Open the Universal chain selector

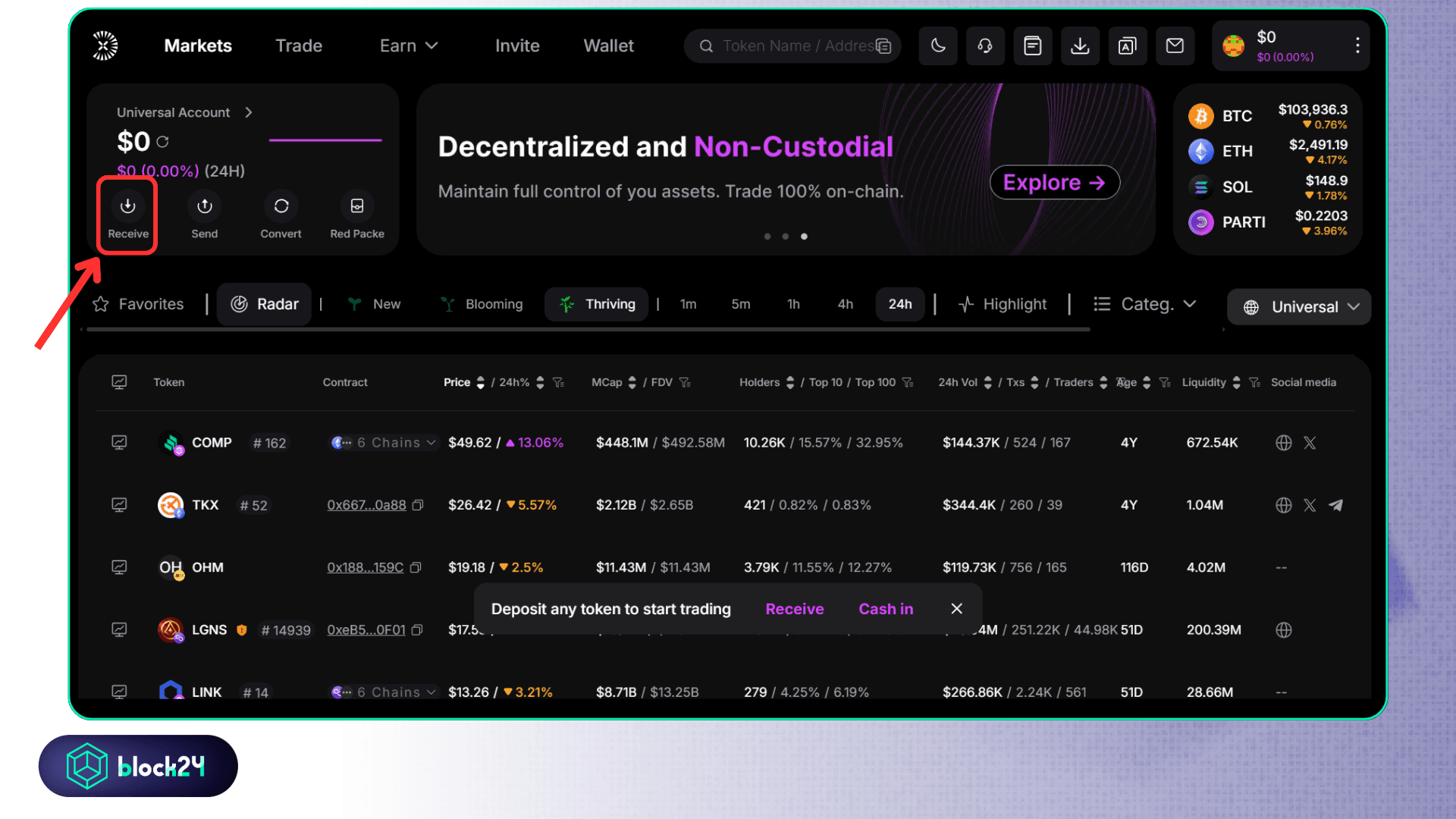click(x=1299, y=307)
